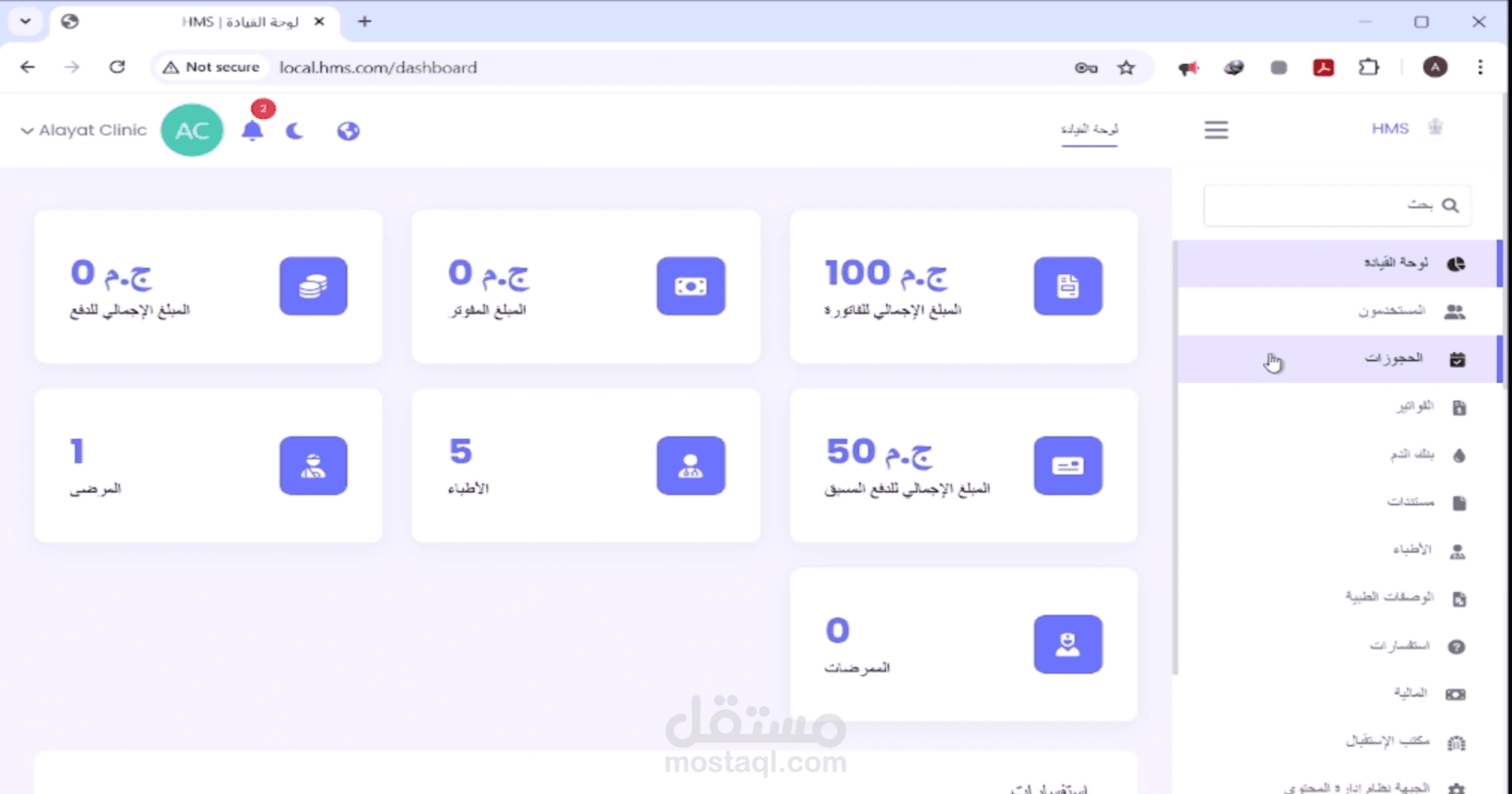Click the nurse icon in الممرضات card
This screenshot has height=794, width=1512.
[x=1068, y=644]
